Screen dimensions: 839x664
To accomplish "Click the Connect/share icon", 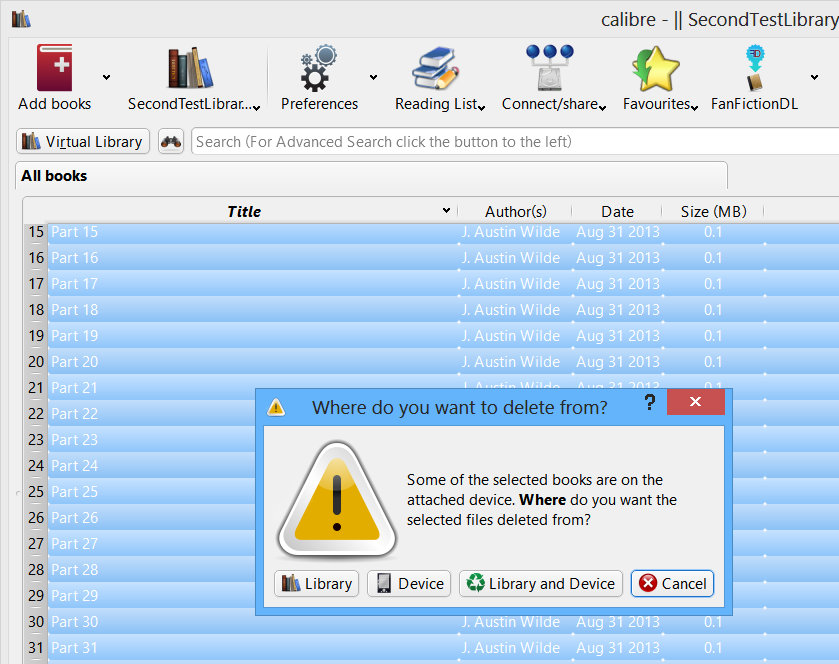I will click(550, 68).
